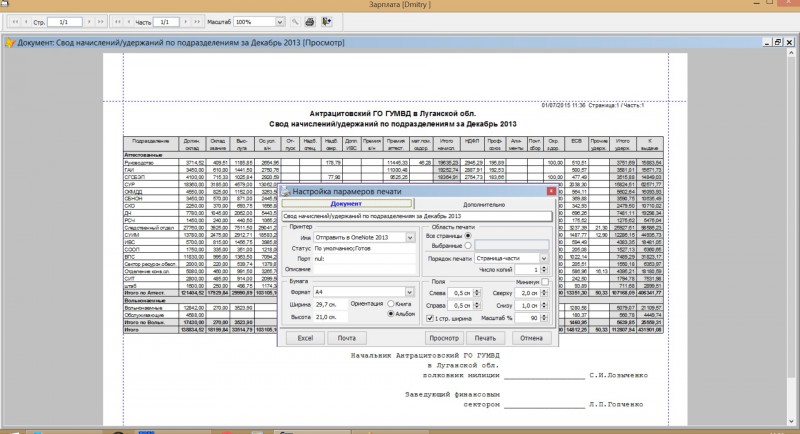Click the Число копий value field
Viewport: 800px width, 434px height.
(528, 270)
